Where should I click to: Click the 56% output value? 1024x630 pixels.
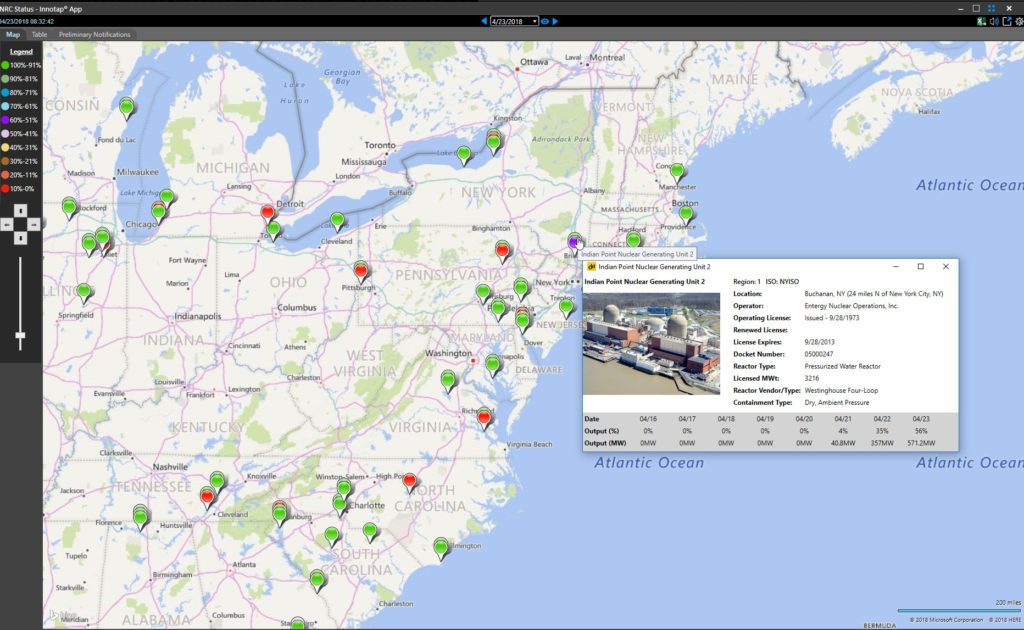[x=921, y=431]
